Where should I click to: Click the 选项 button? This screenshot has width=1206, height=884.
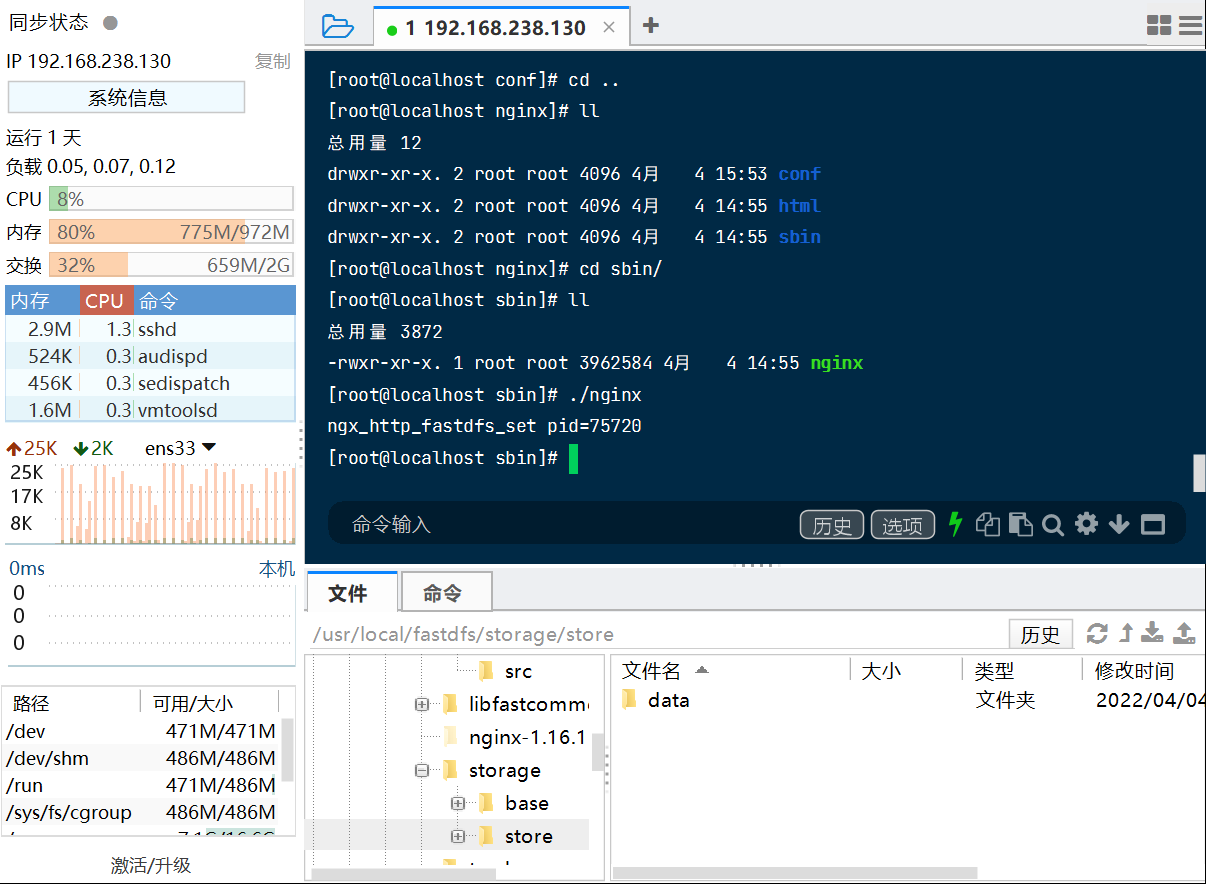(x=903, y=525)
